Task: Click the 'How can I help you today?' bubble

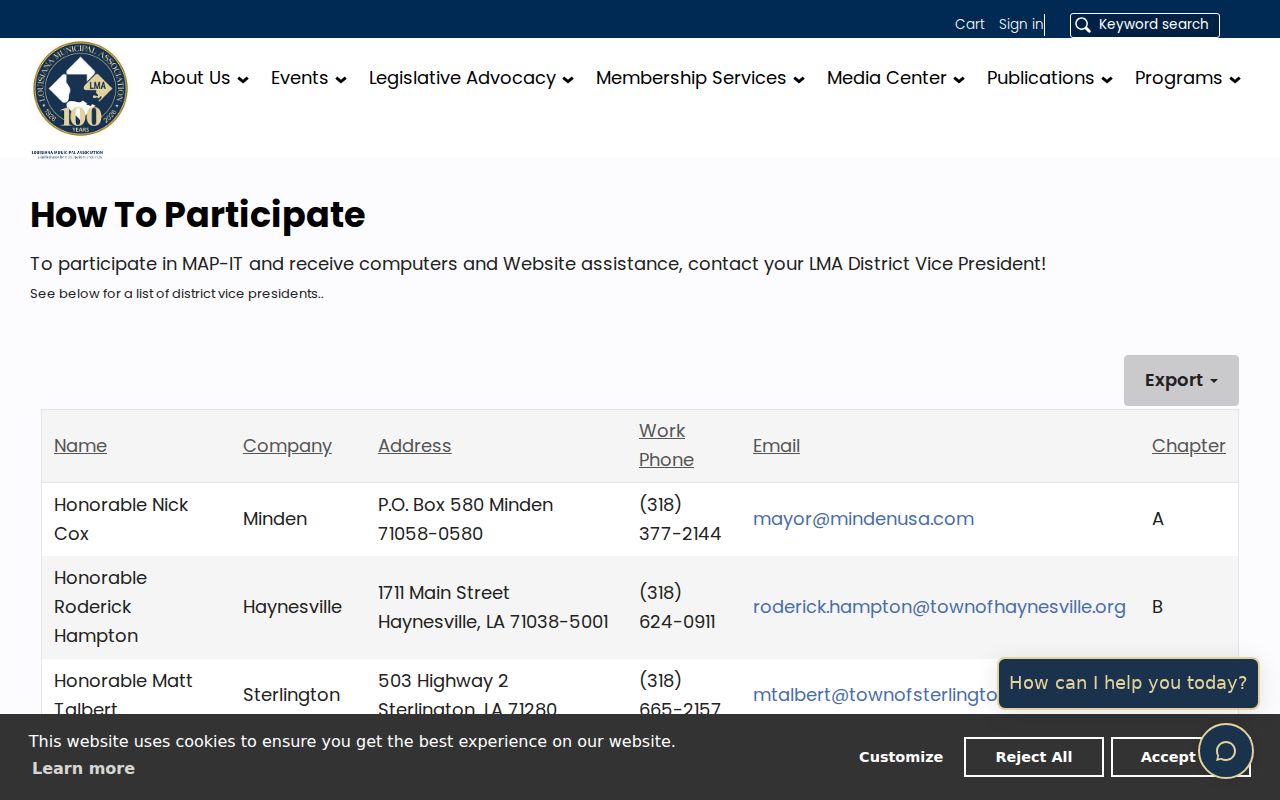Action: point(1128,683)
